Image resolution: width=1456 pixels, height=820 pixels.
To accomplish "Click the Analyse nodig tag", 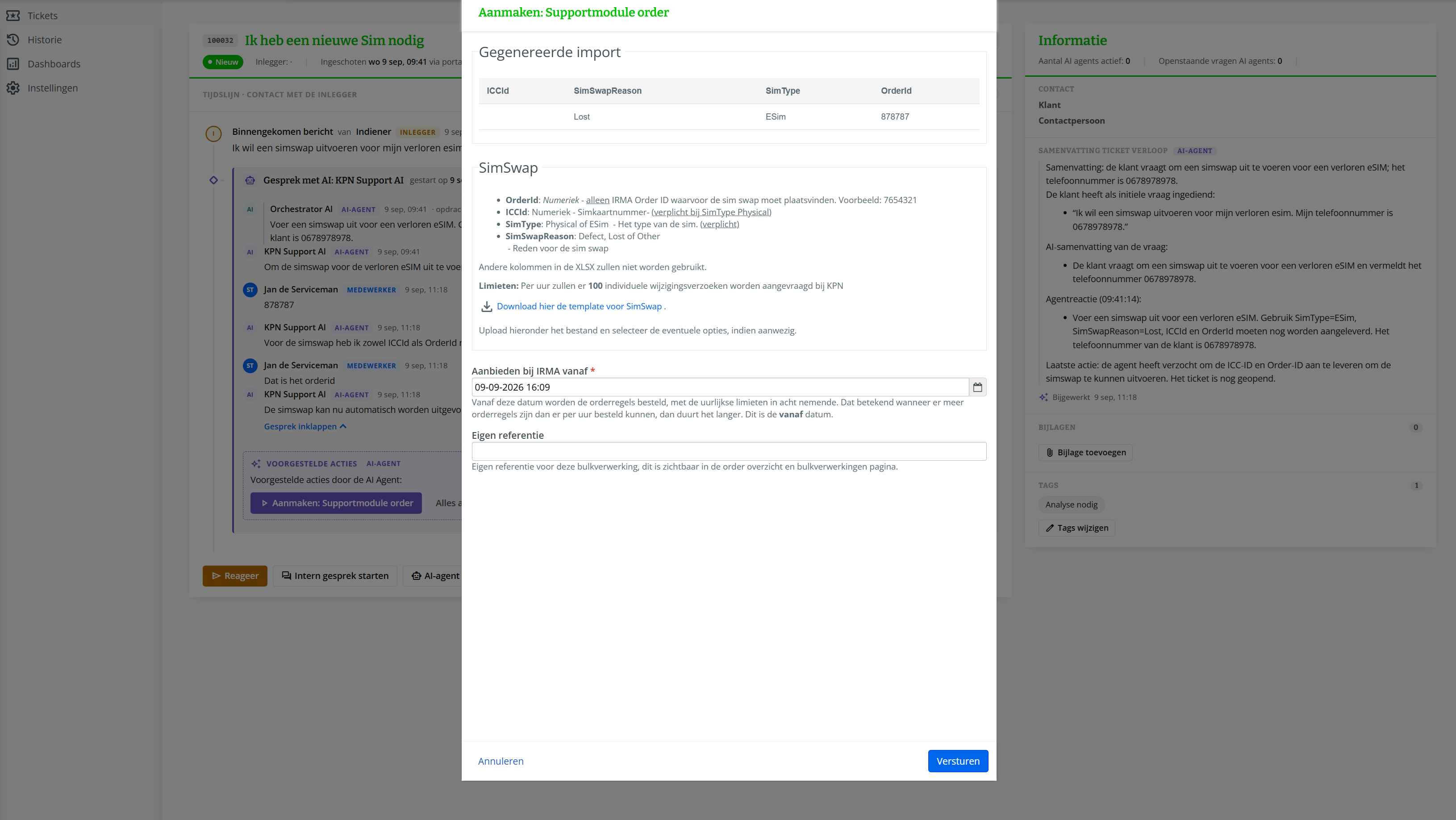I will 1071,505.
